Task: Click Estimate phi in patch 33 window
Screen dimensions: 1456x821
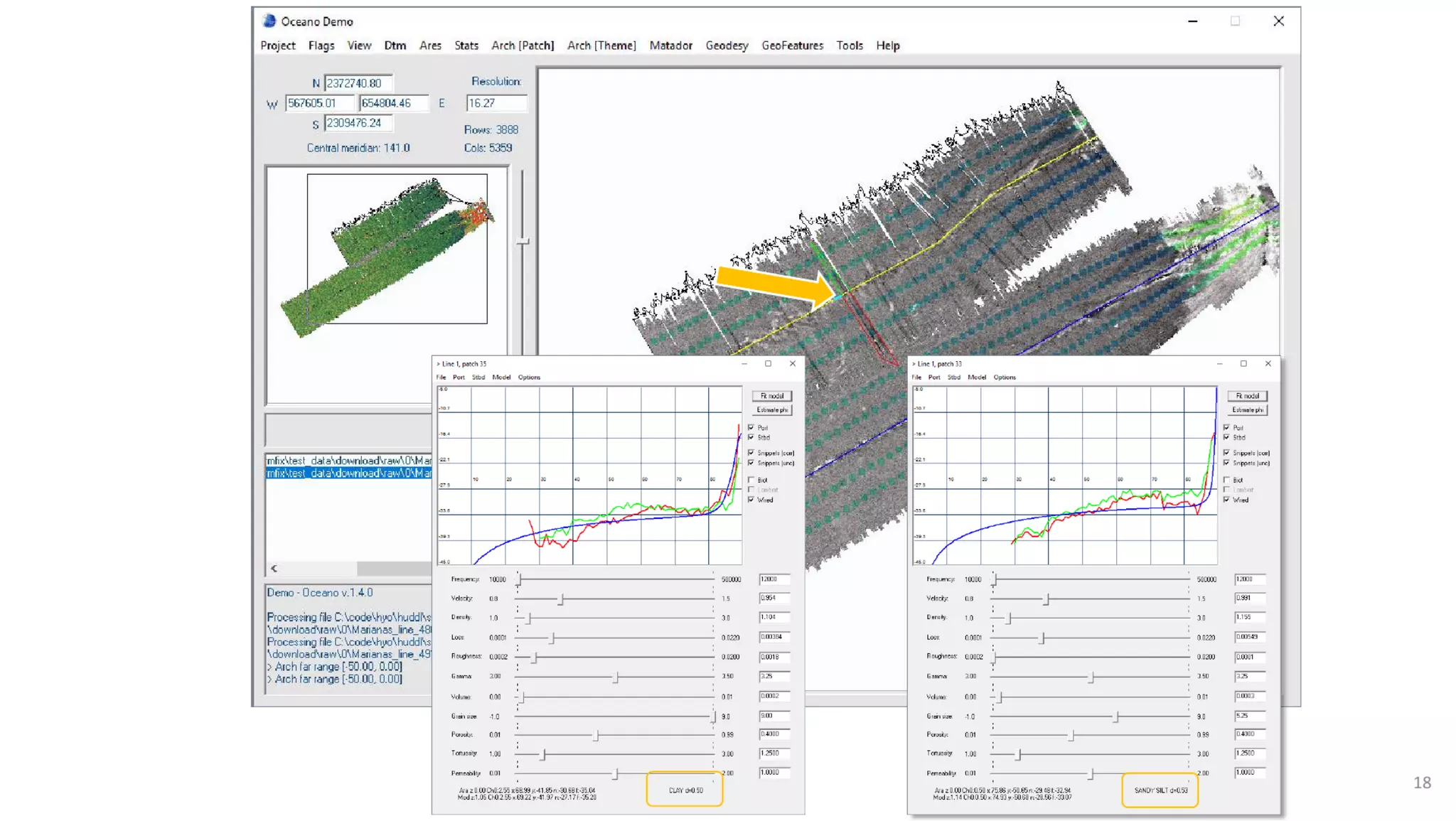Action: tap(1247, 410)
